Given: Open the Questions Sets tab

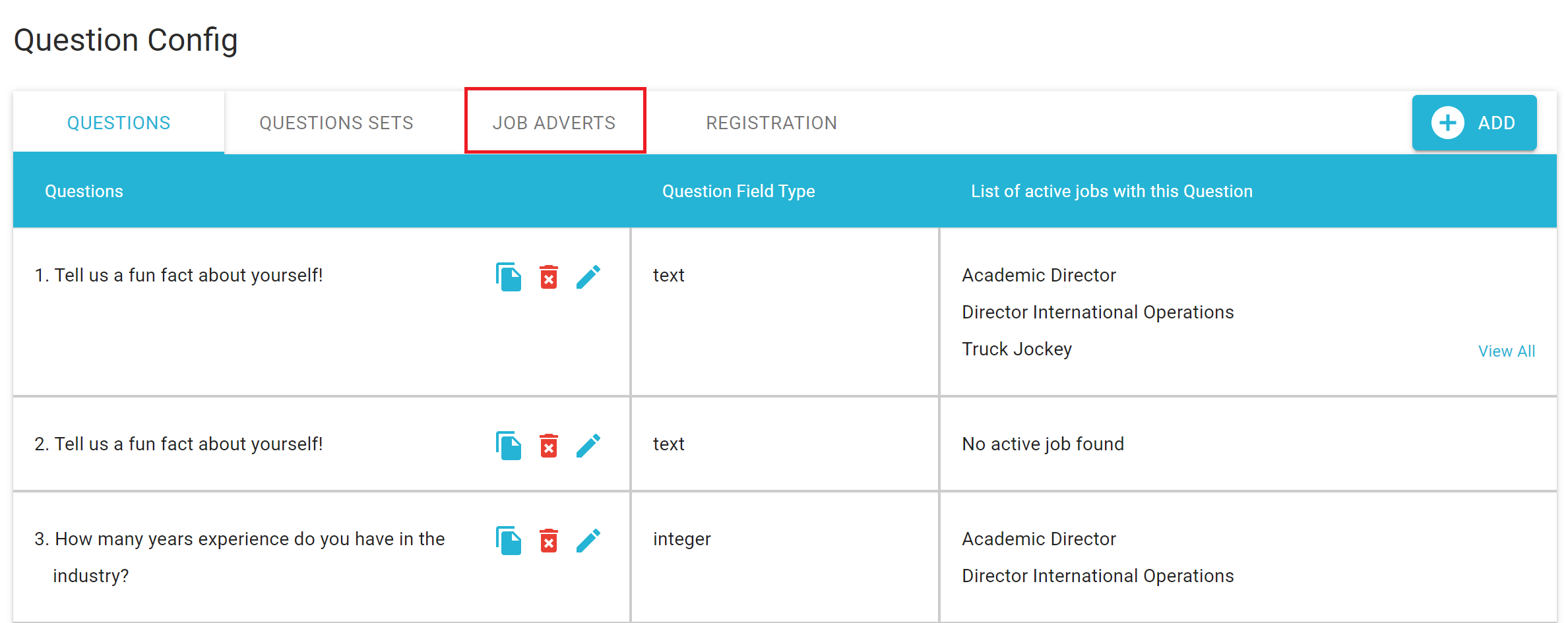Looking at the screenshot, I should (336, 123).
